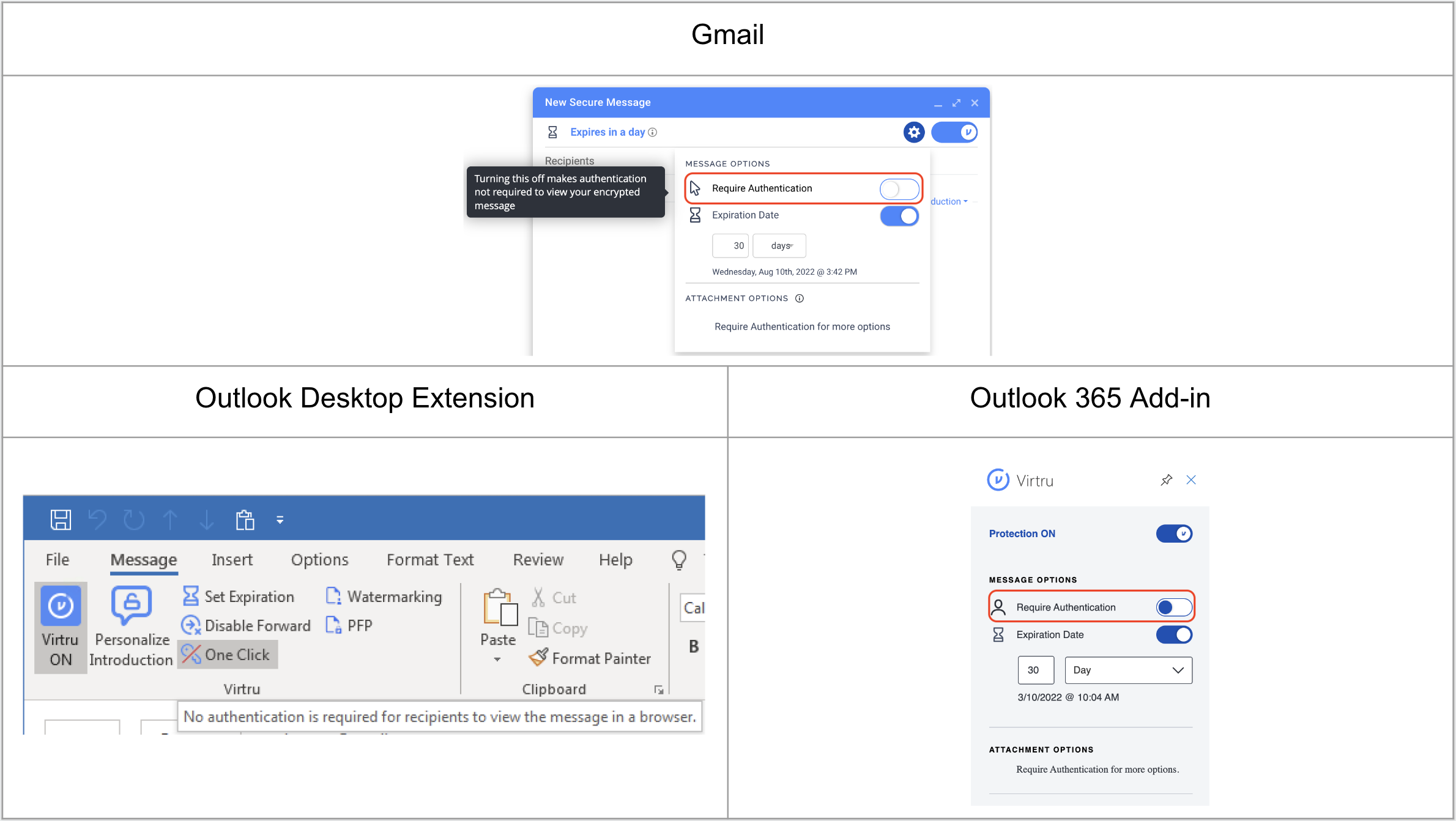Switch to the Insert ribbon tab
The image size is (1456, 821).
point(232,560)
